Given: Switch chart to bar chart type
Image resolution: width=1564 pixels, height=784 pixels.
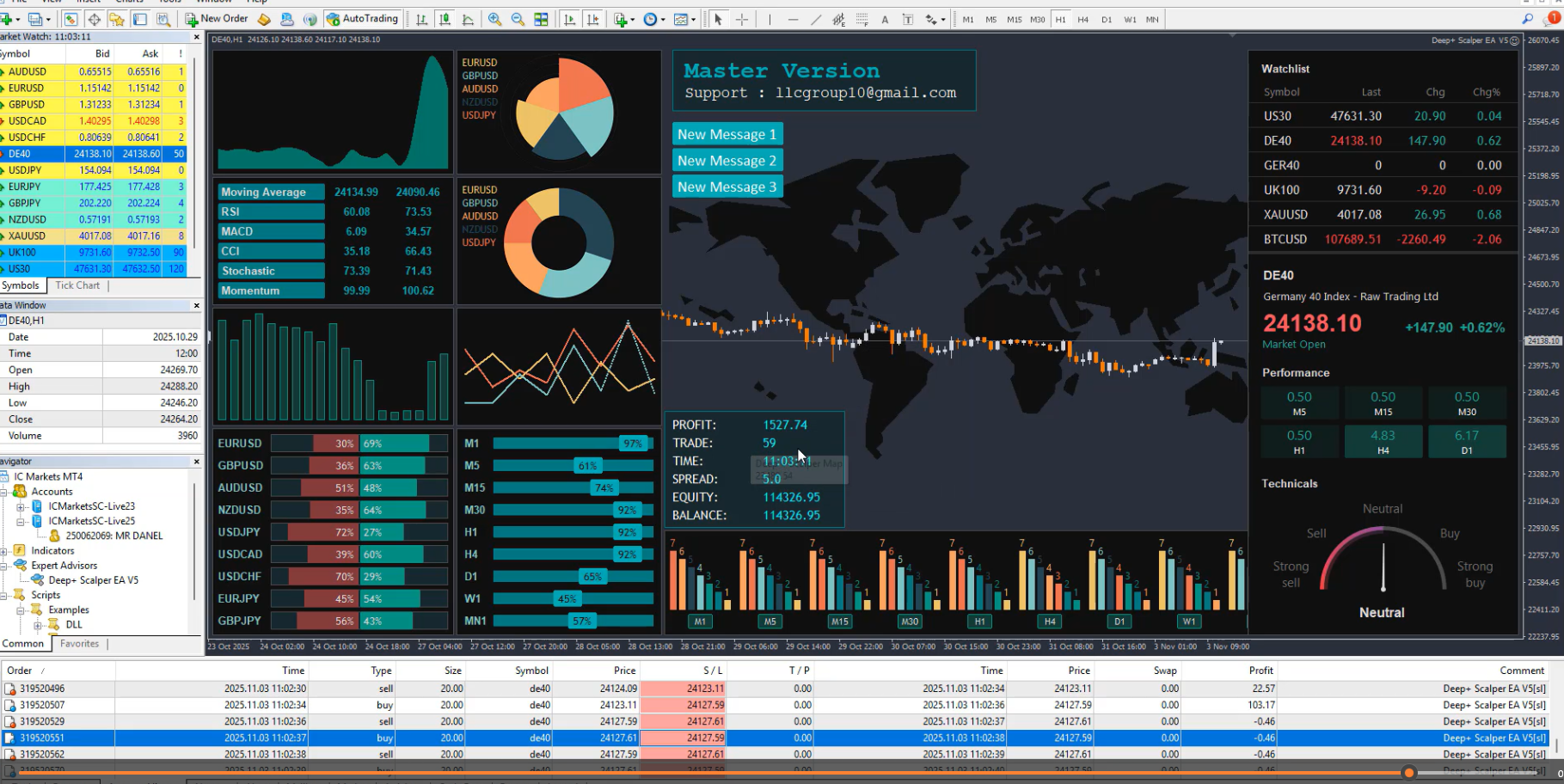Looking at the screenshot, I should click(x=421, y=19).
